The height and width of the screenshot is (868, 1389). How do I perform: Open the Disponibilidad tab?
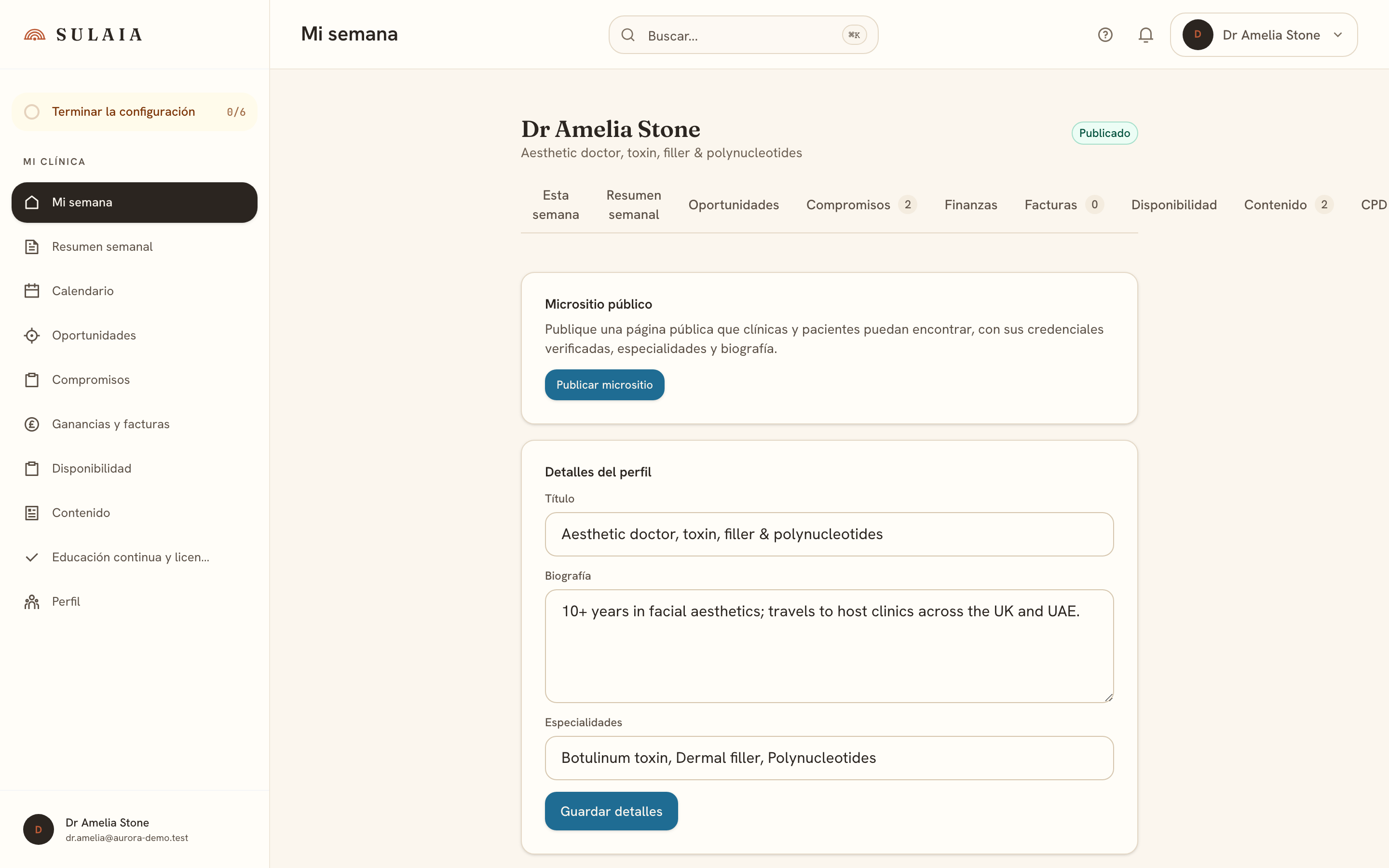[x=1174, y=205]
